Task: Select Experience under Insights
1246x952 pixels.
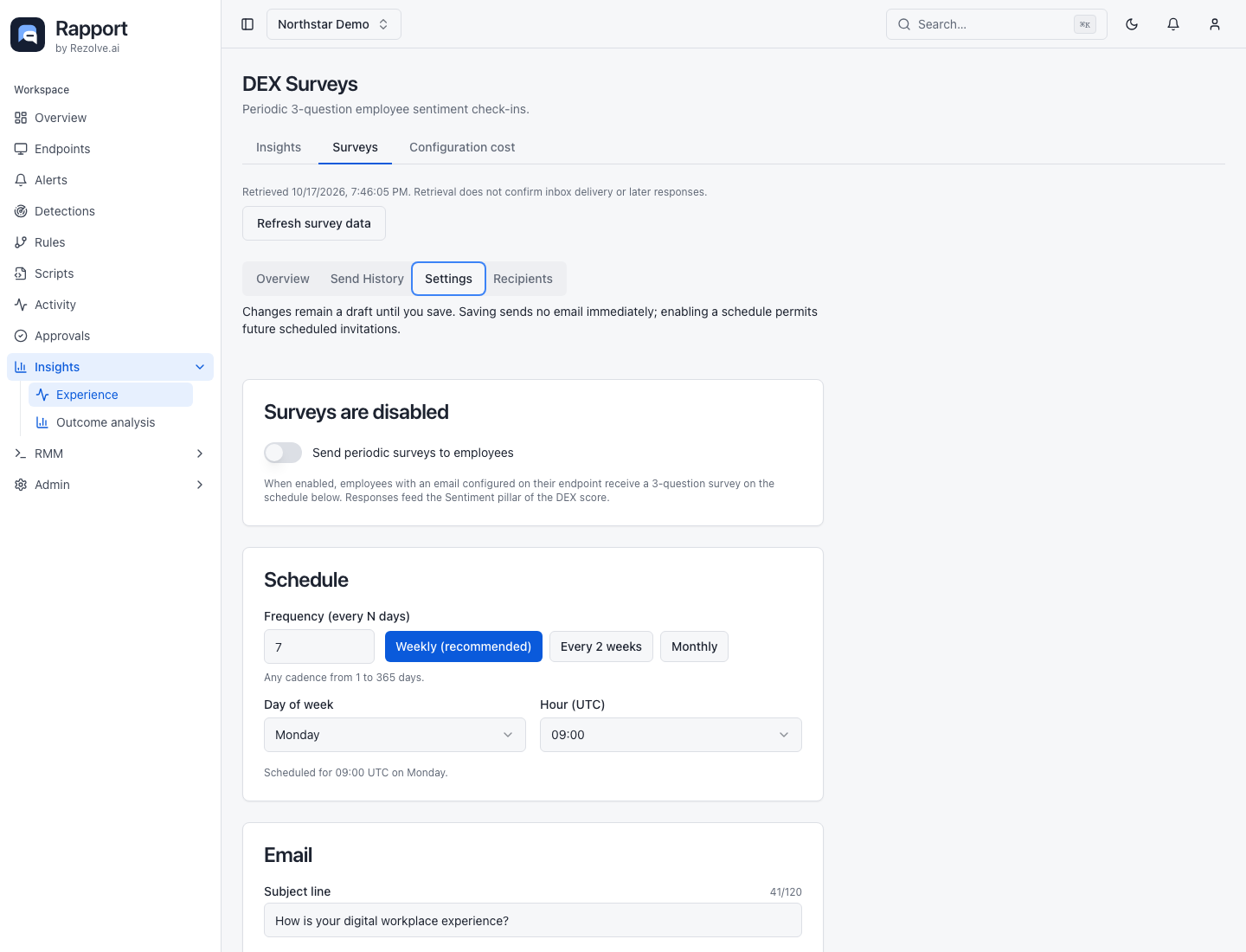Action: click(x=111, y=395)
